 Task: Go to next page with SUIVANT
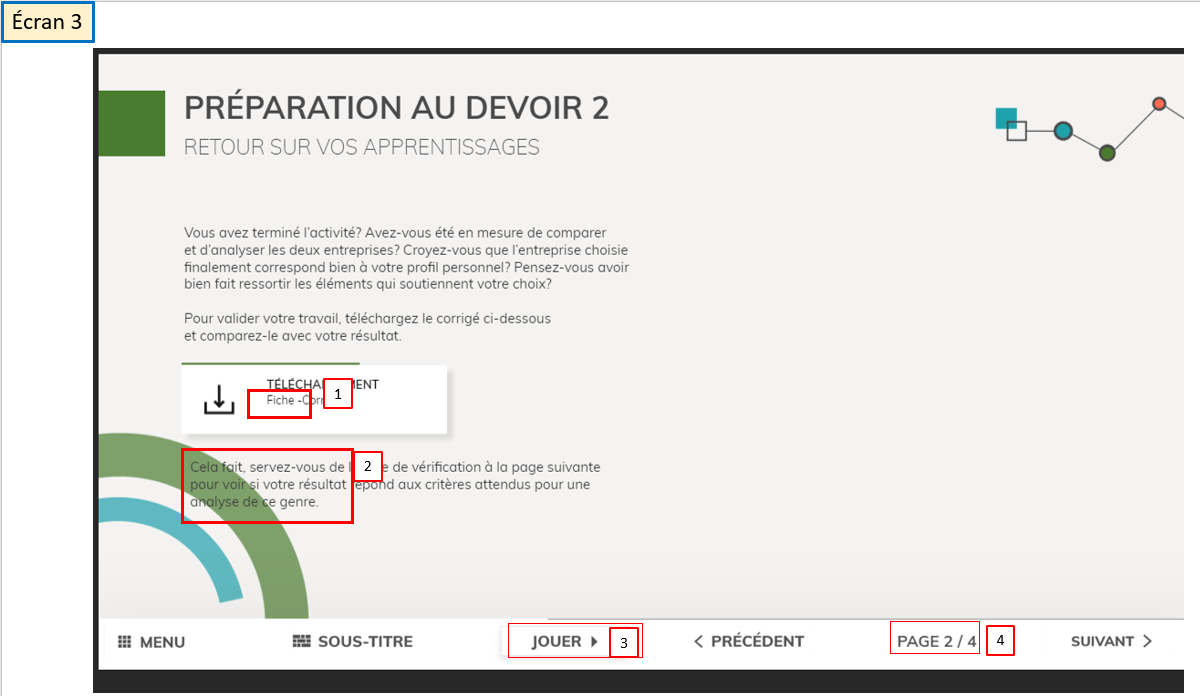click(x=1101, y=642)
